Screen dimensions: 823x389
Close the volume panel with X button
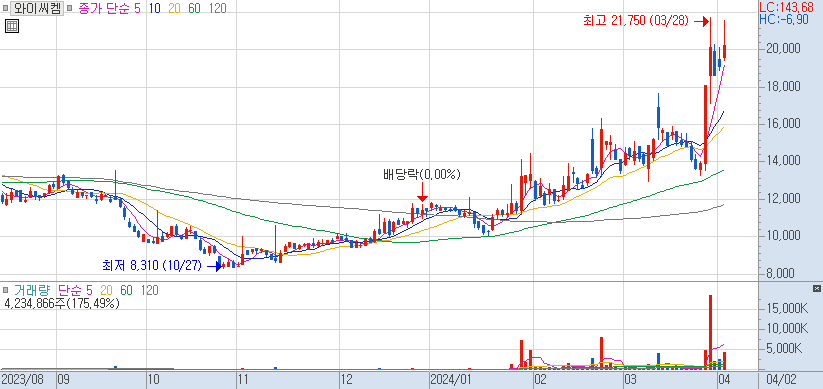coord(816,289)
